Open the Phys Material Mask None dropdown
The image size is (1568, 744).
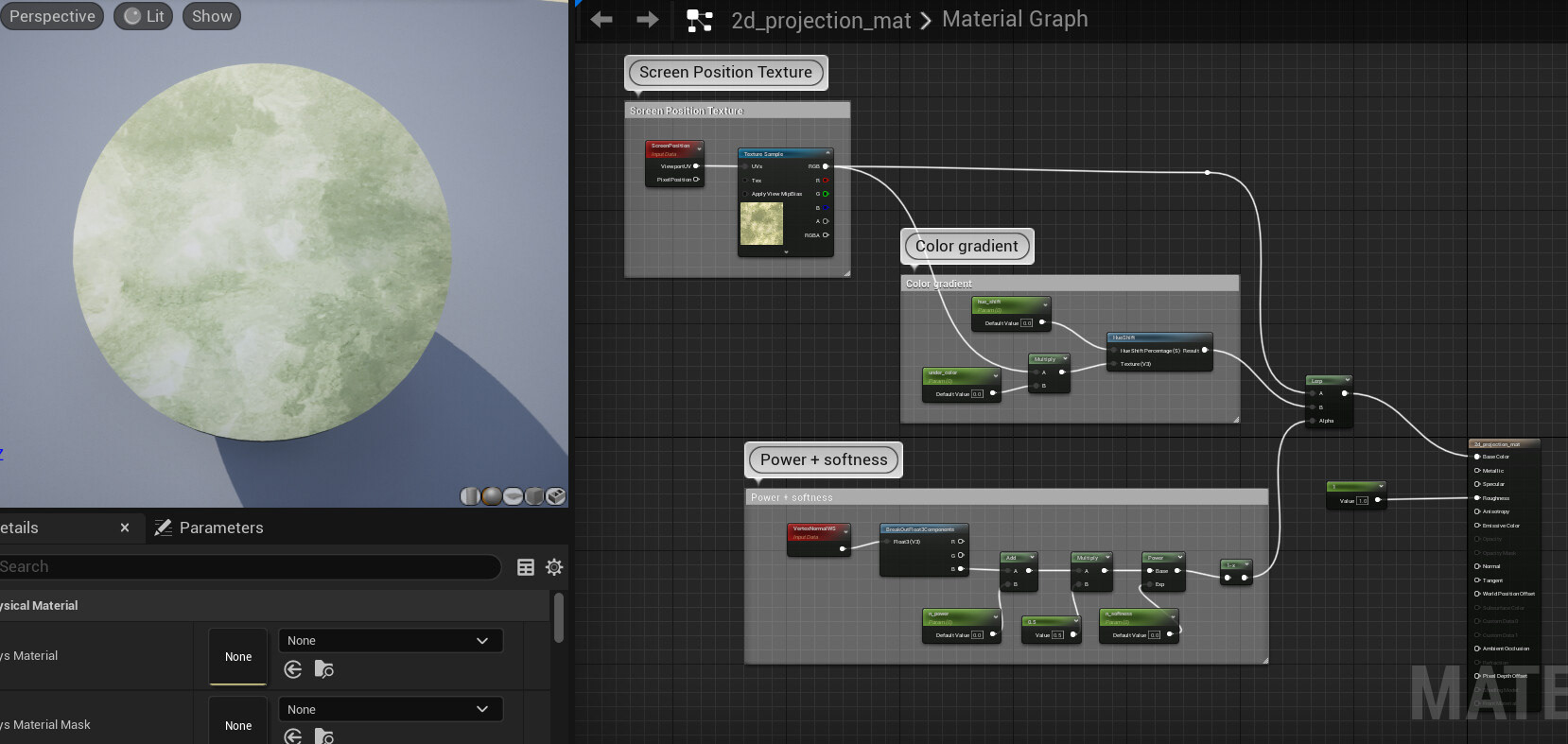(390, 710)
